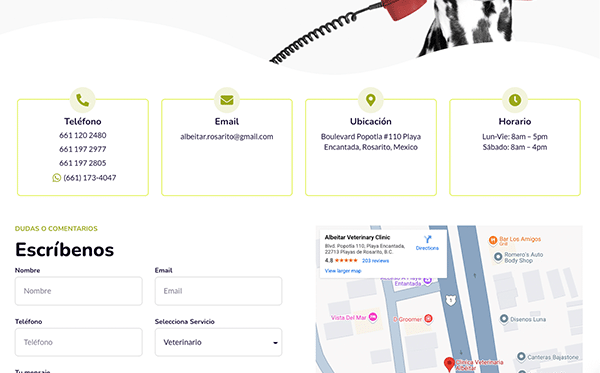Click into the Teléfono input field

tap(79, 342)
